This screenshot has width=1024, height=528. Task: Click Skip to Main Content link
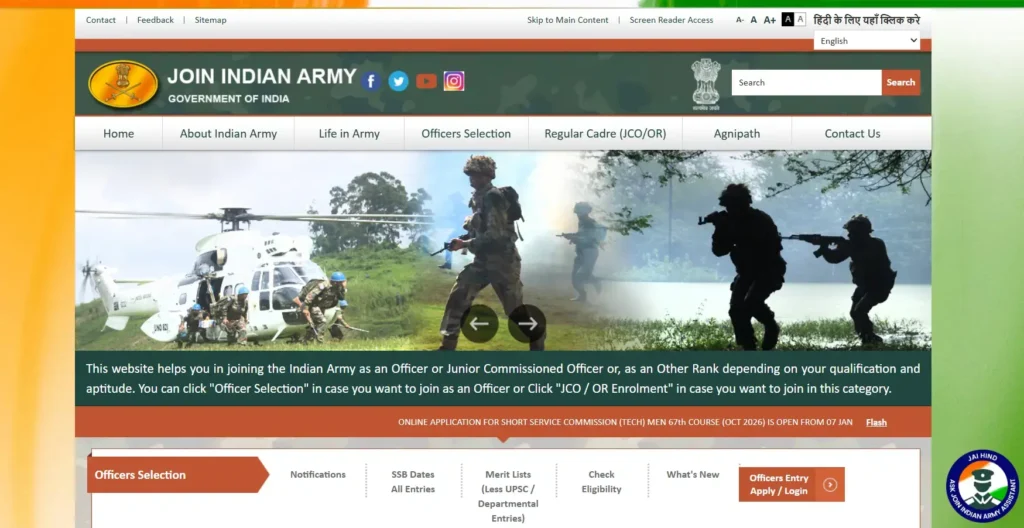(568, 20)
